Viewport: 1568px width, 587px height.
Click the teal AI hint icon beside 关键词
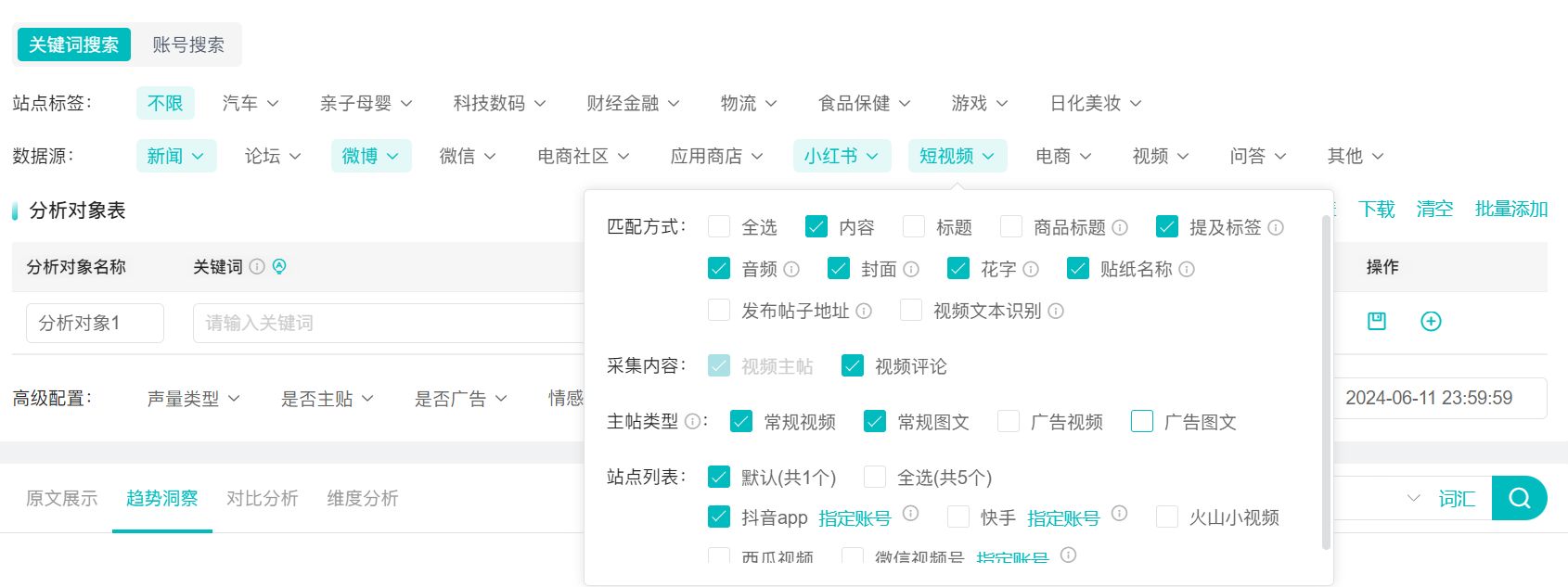pos(279,267)
